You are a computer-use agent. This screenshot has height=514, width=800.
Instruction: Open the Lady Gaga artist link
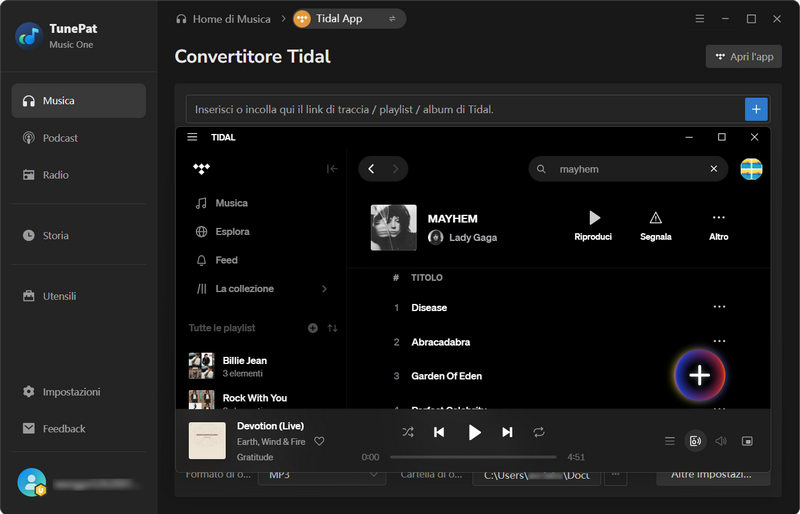pyautogui.click(x=472, y=237)
